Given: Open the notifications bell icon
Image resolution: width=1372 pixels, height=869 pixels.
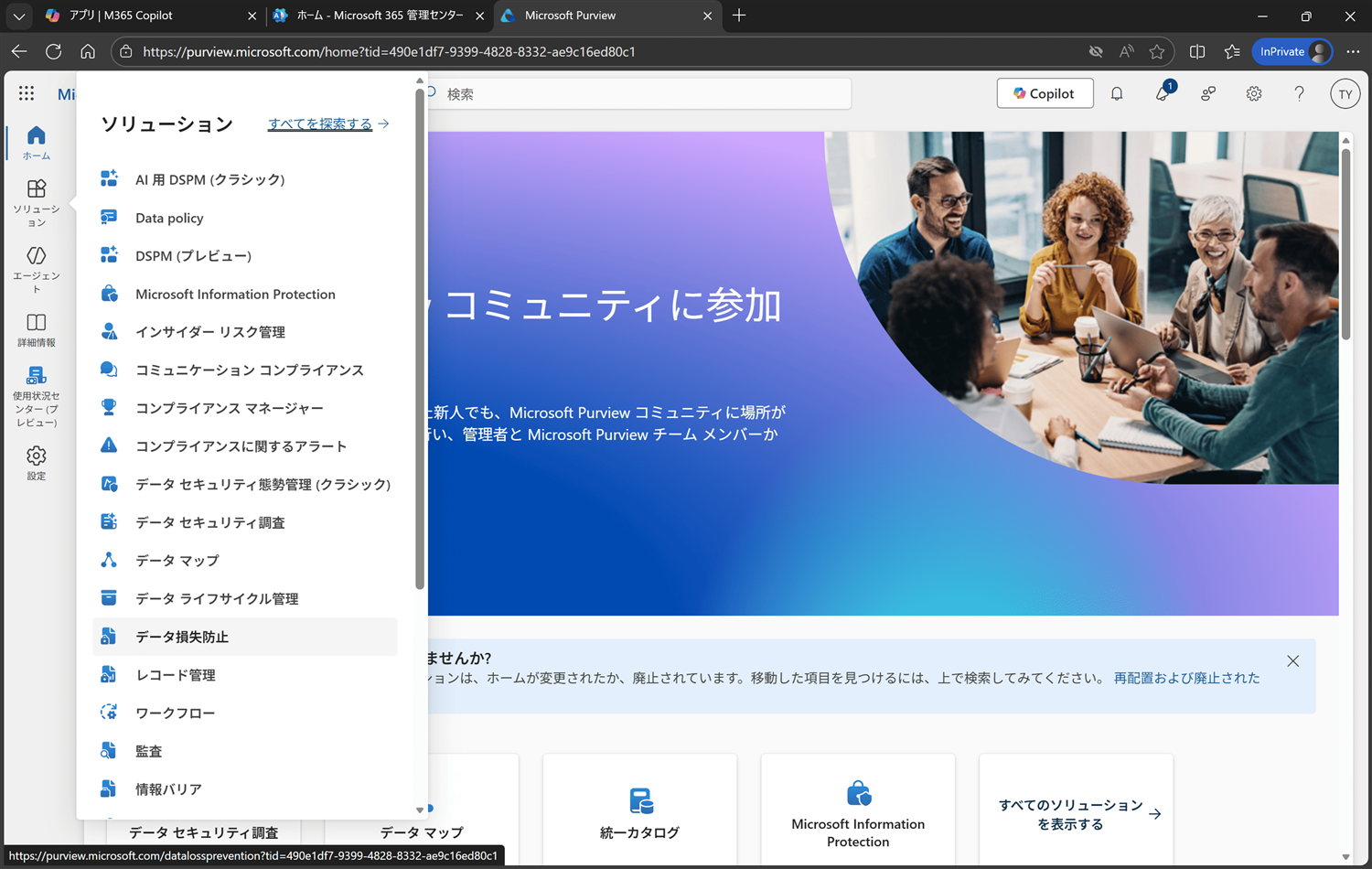Looking at the screenshot, I should (x=1117, y=93).
